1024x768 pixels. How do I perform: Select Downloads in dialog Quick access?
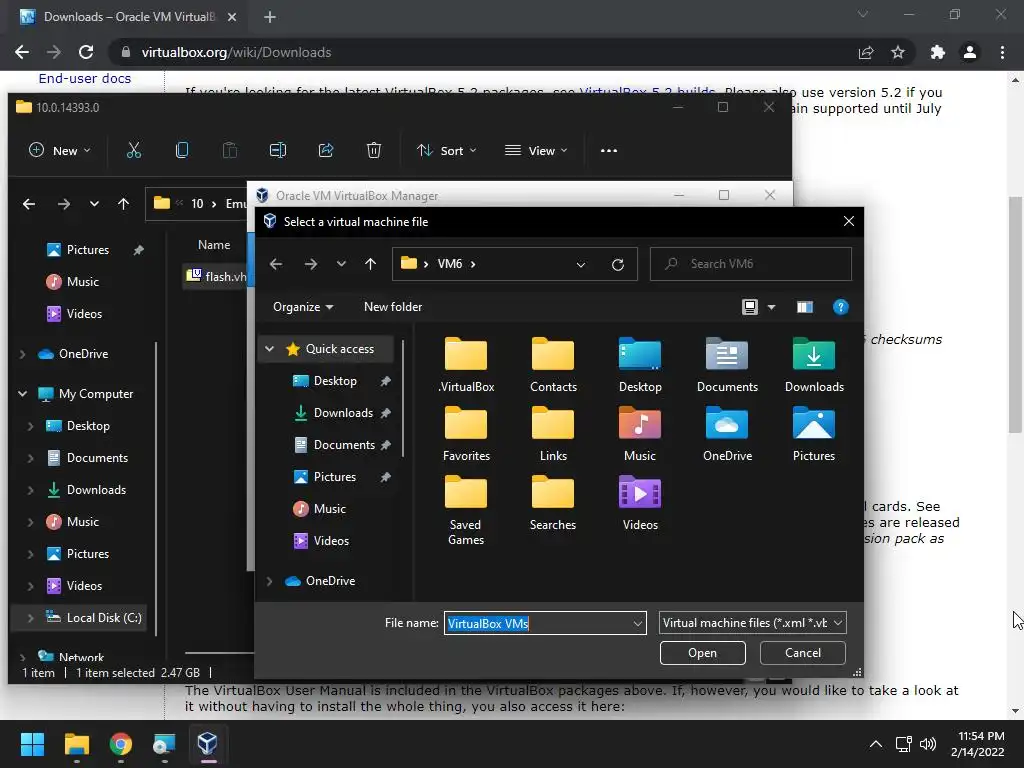(x=342, y=413)
